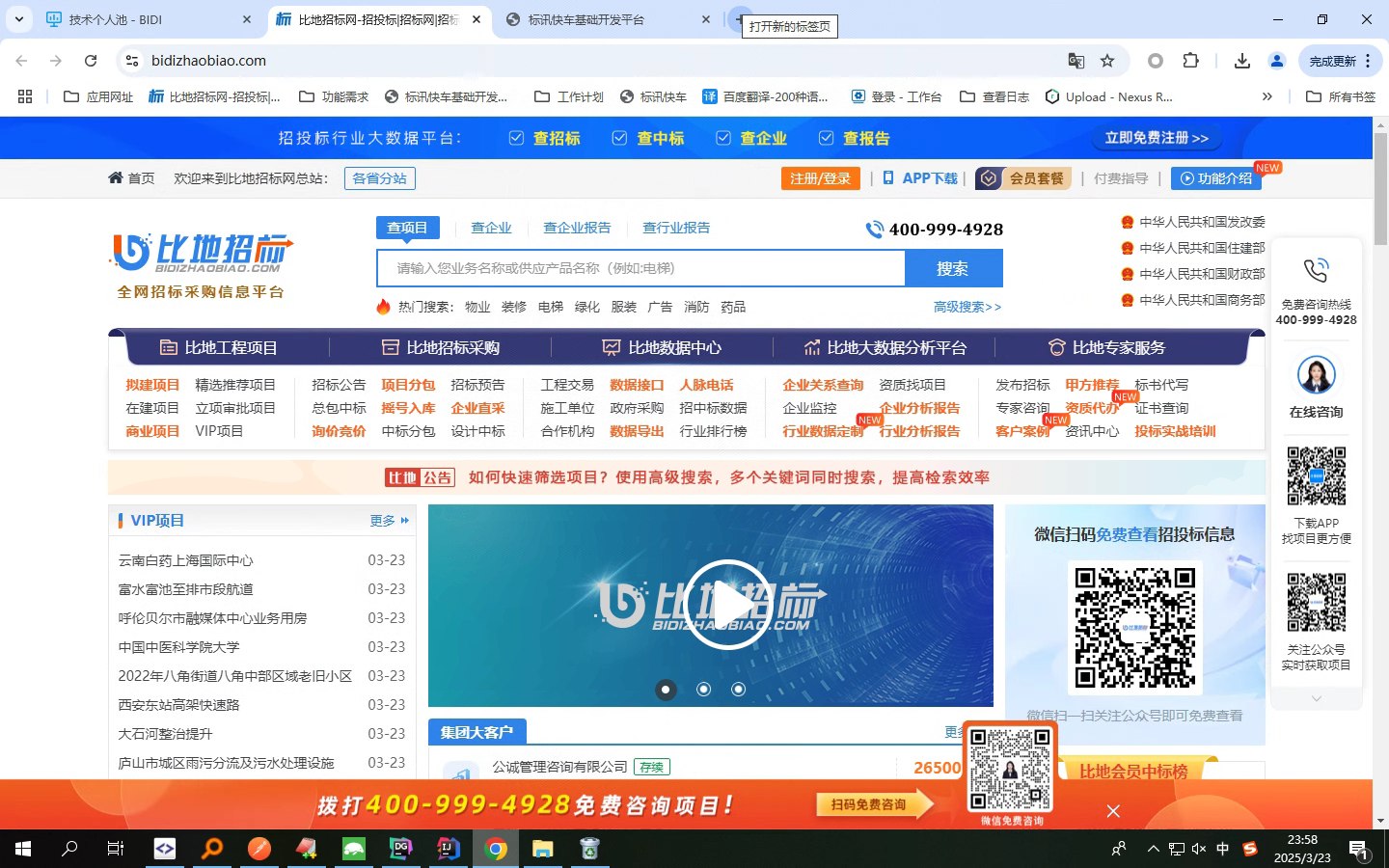This screenshot has height=868, width=1389.
Task: Bookmark this page with the star icon
Action: click(1107, 61)
